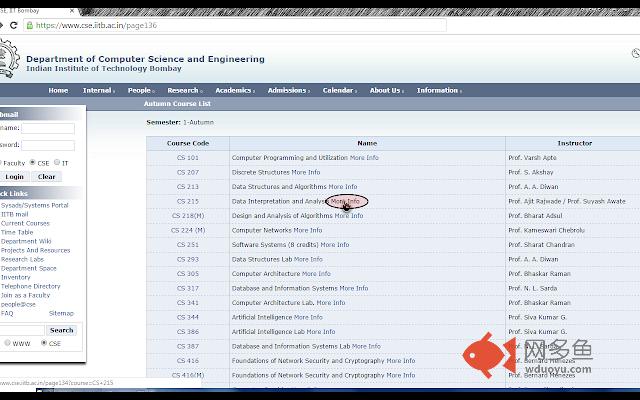The image size is (640, 400).
Task: Expand the About Us navigation menu
Action: click(x=387, y=90)
